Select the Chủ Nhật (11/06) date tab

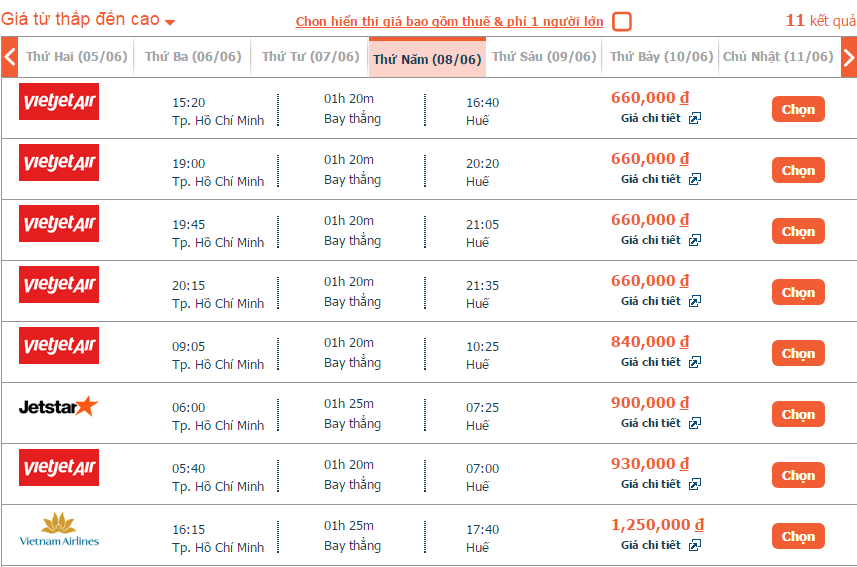[x=778, y=57]
